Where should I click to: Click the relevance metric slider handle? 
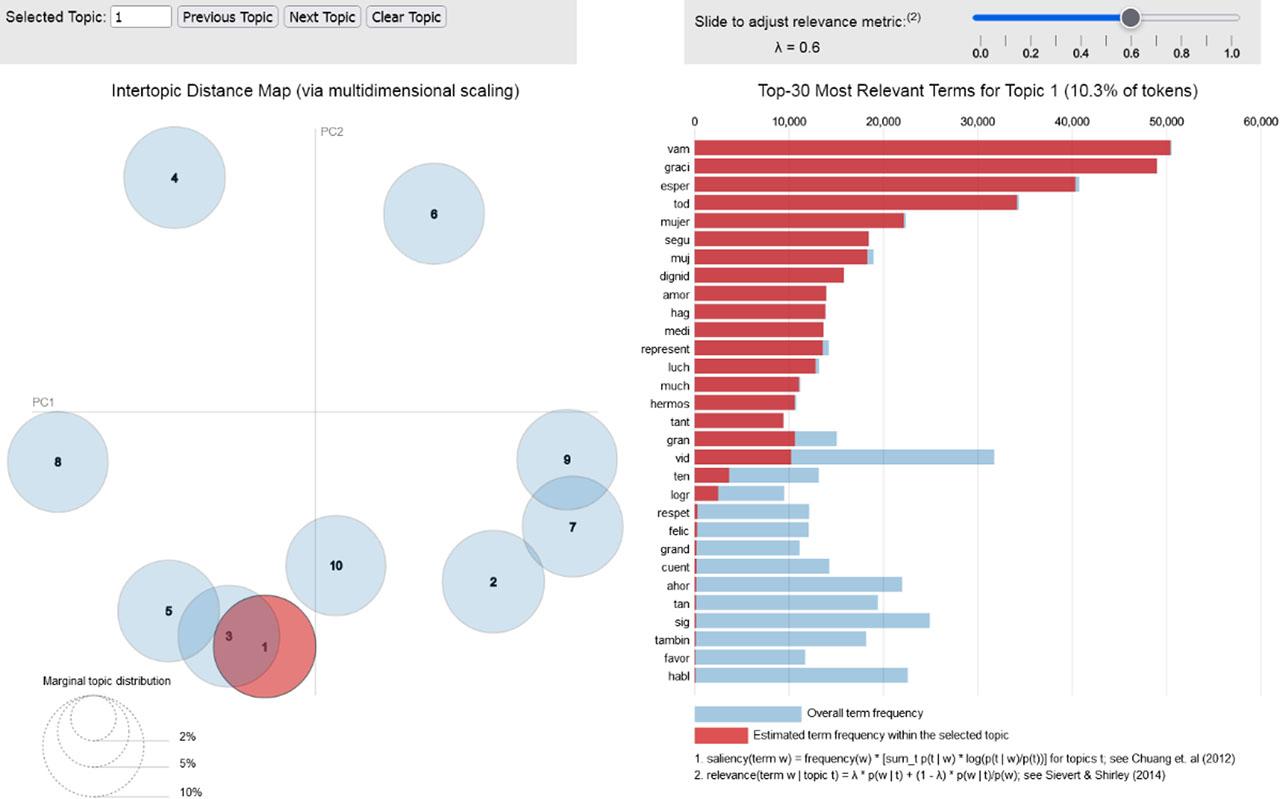pyautogui.click(x=1131, y=17)
